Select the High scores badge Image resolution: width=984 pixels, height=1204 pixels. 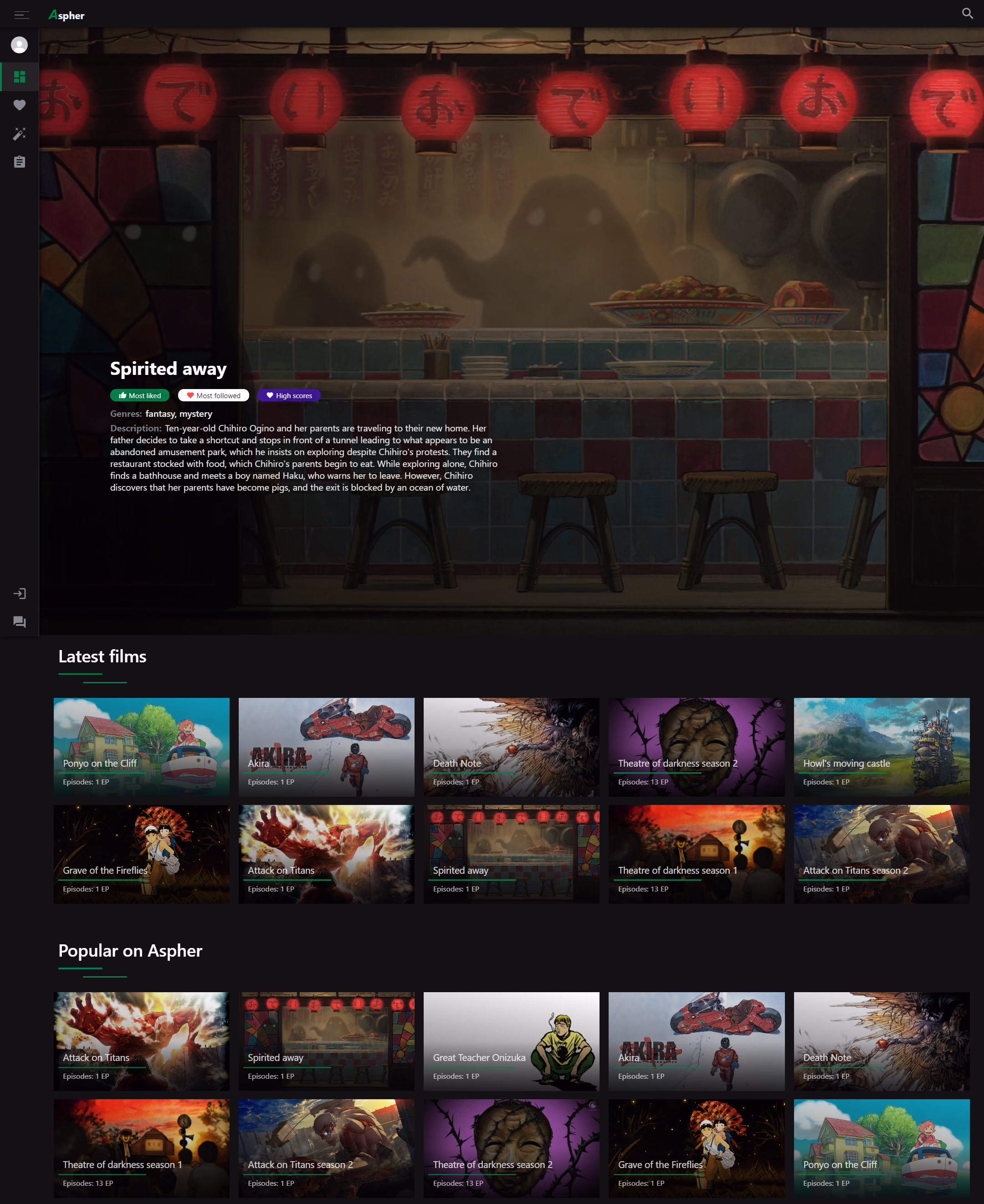click(x=289, y=396)
